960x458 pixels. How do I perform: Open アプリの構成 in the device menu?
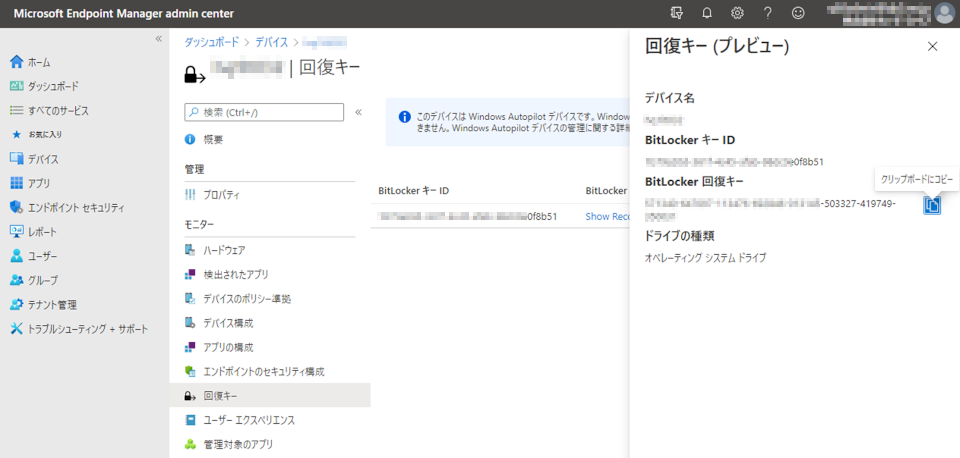(x=219, y=347)
